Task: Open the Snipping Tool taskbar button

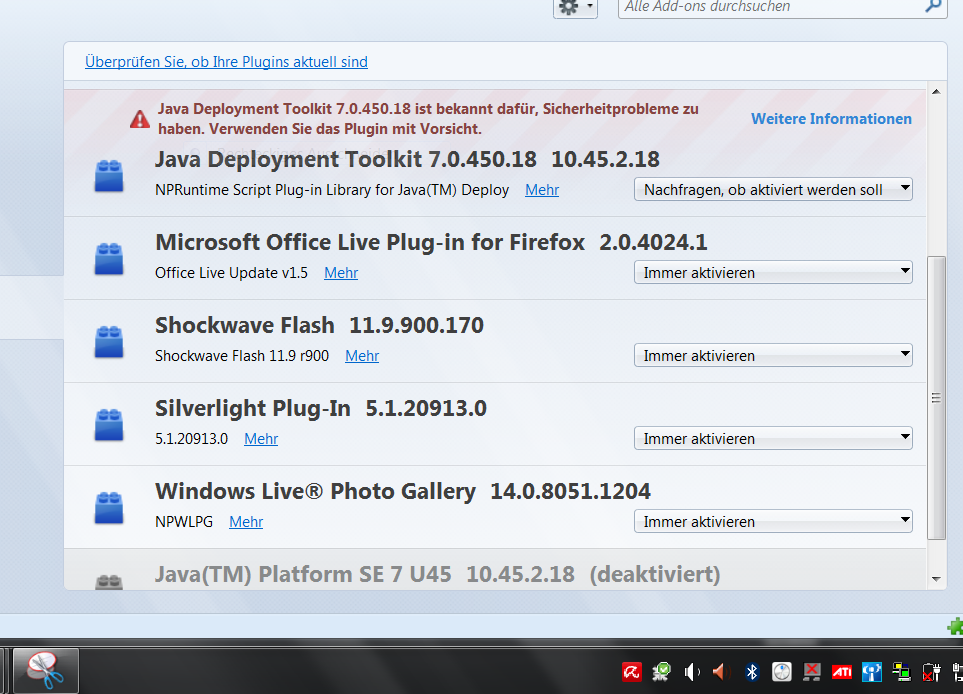Action: [45, 671]
